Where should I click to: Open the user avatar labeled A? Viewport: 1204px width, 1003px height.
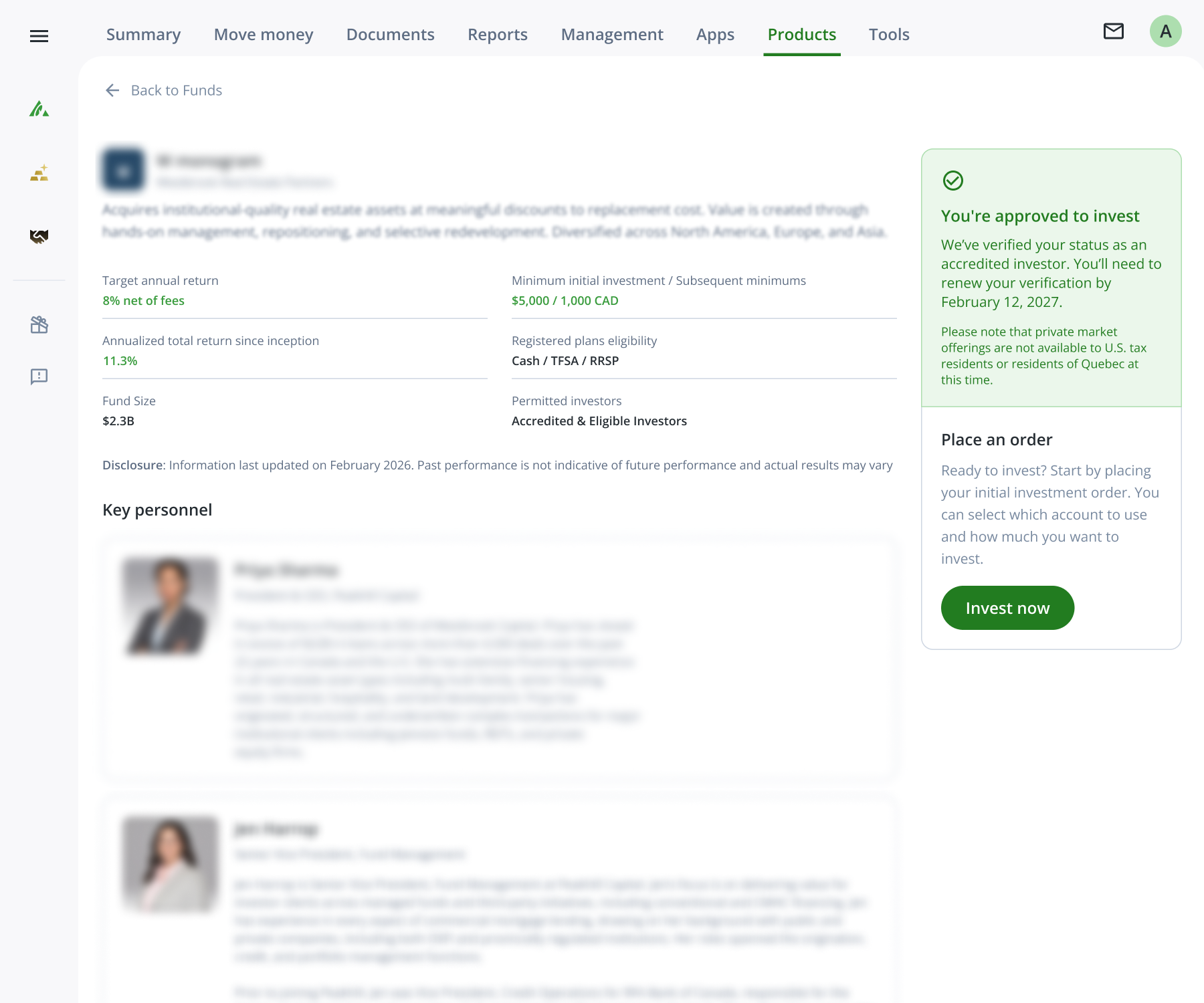click(1166, 31)
